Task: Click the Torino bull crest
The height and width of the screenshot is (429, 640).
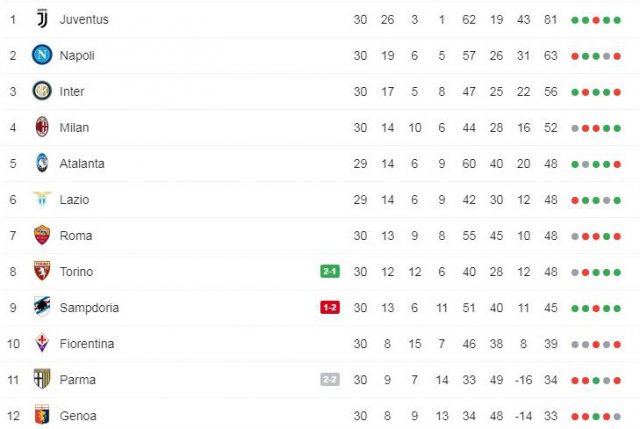Action: click(42, 271)
